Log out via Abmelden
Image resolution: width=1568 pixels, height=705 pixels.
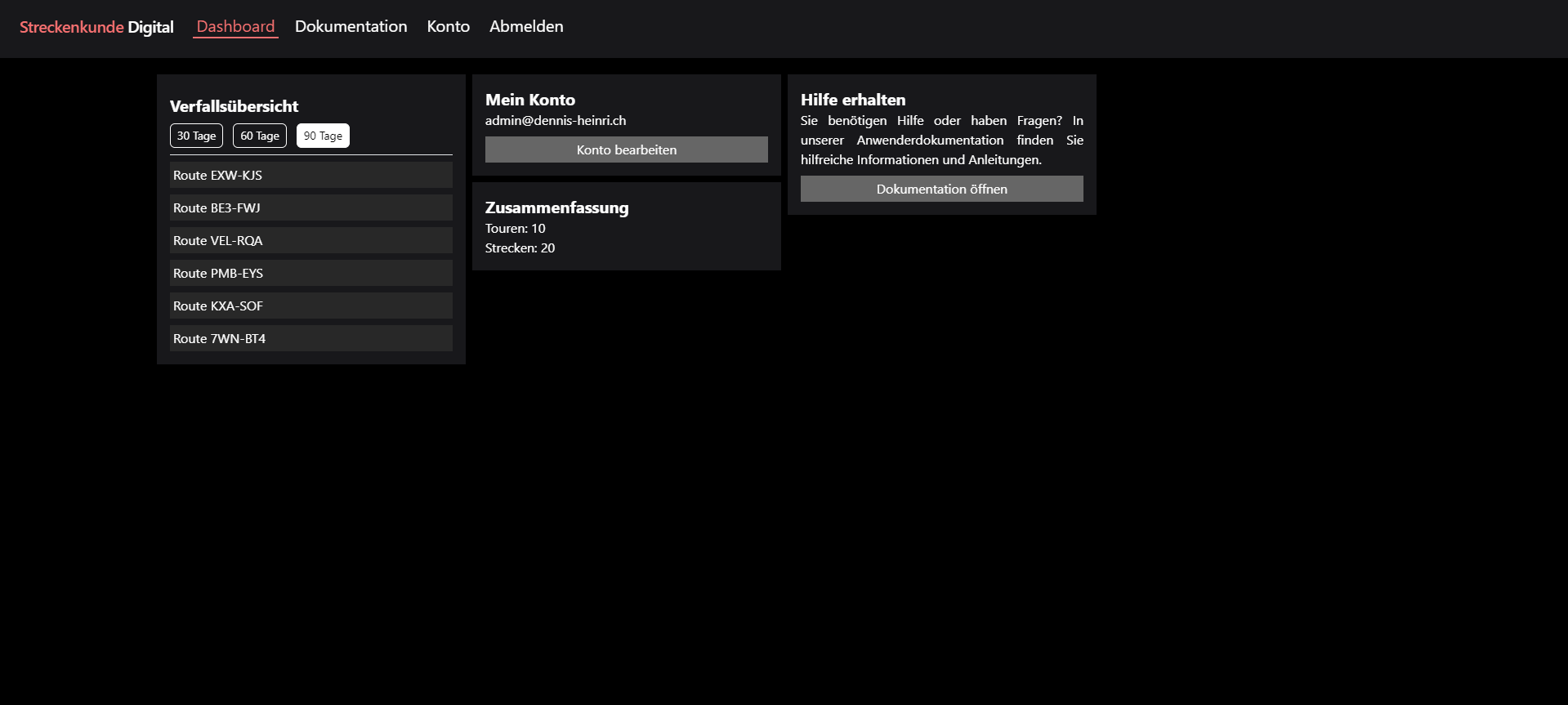coord(526,26)
